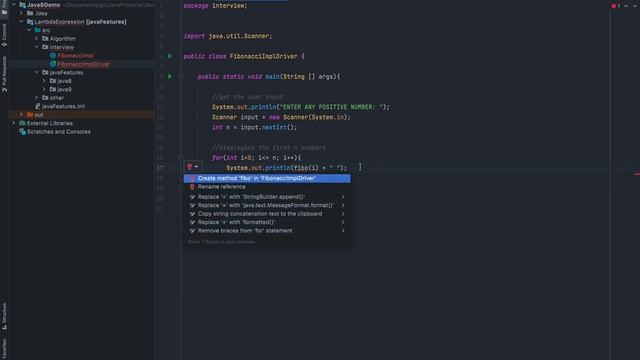This screenshot has height=360, width=640.
Task: Collapse the JavaBDemo project root
Action: 13,5
